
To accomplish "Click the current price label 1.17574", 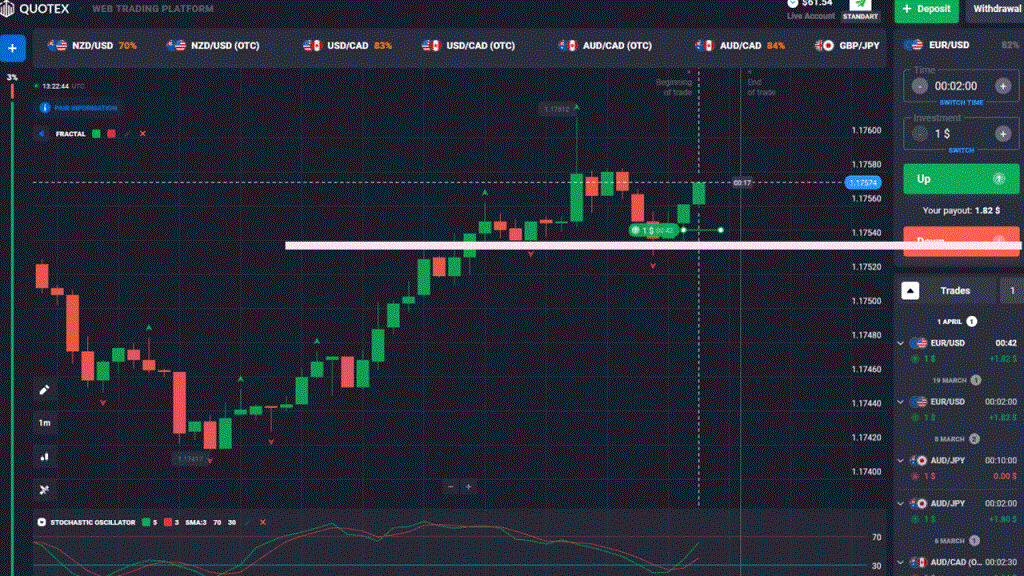I will click(863, 183).
